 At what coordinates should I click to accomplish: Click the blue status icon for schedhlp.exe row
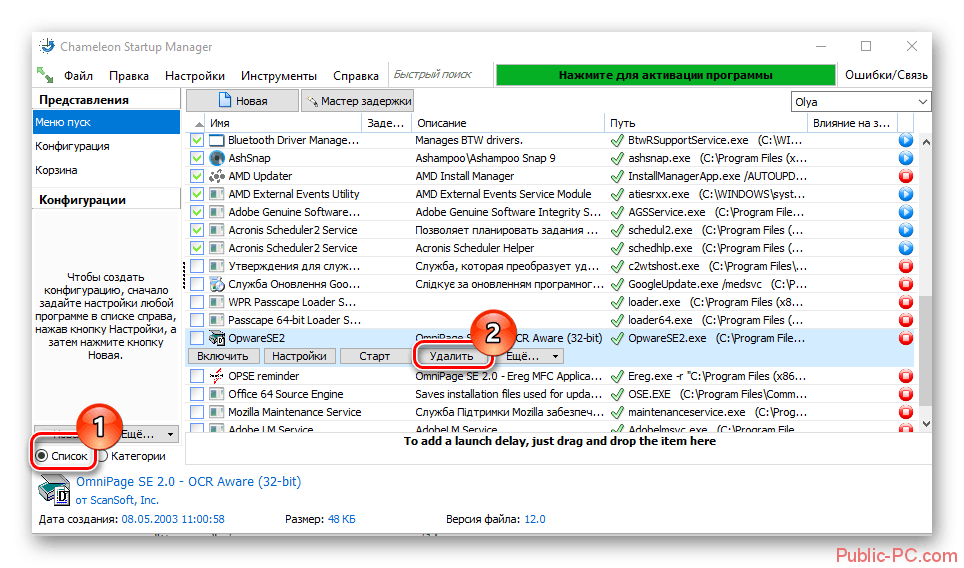click(x=906, y=248)
